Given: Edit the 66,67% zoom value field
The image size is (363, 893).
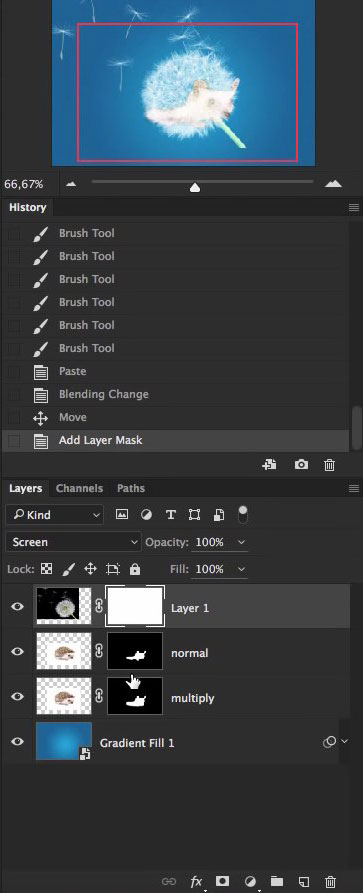Looking at the screenshot, I should (24, 184).
